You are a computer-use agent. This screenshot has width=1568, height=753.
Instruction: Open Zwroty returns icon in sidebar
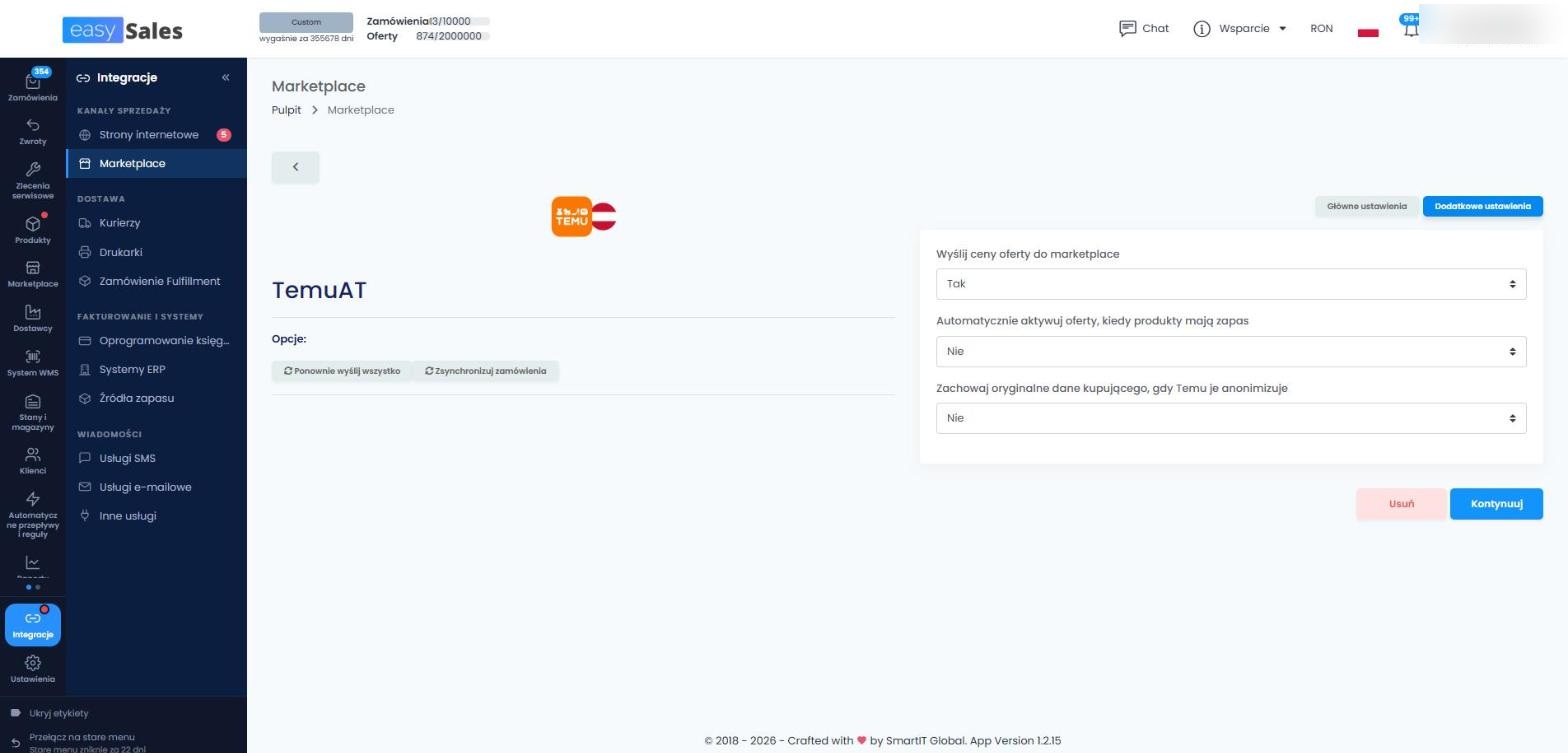(32, 131)
